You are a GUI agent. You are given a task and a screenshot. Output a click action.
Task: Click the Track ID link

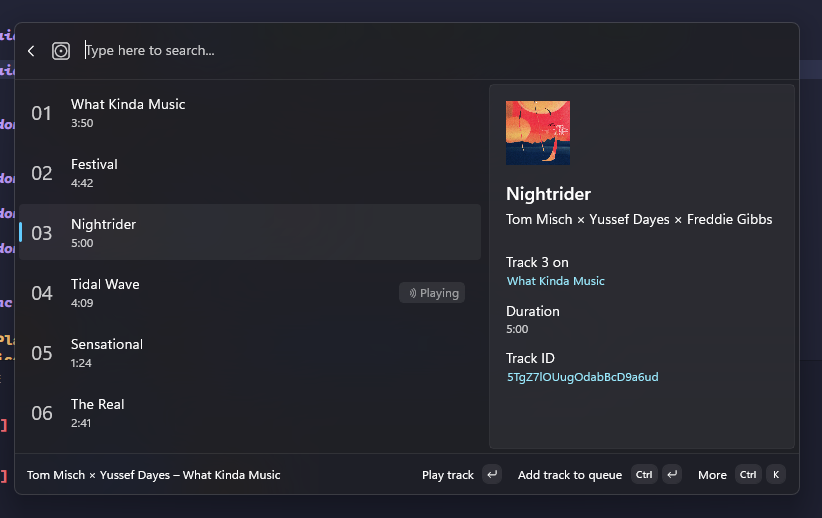pos(582,377)
